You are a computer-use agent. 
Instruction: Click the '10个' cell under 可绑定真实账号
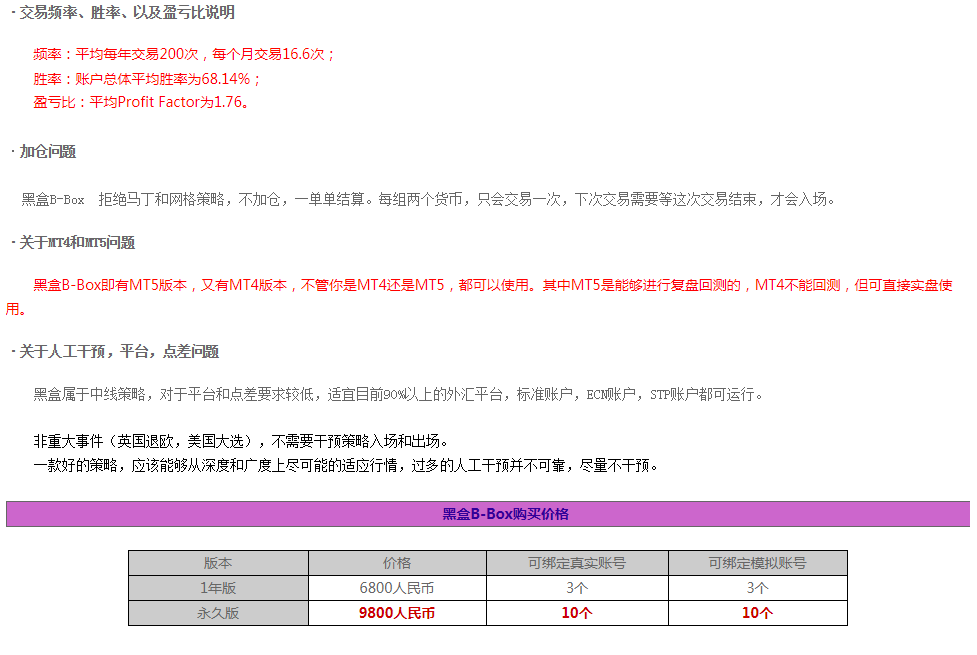[577, 613]
